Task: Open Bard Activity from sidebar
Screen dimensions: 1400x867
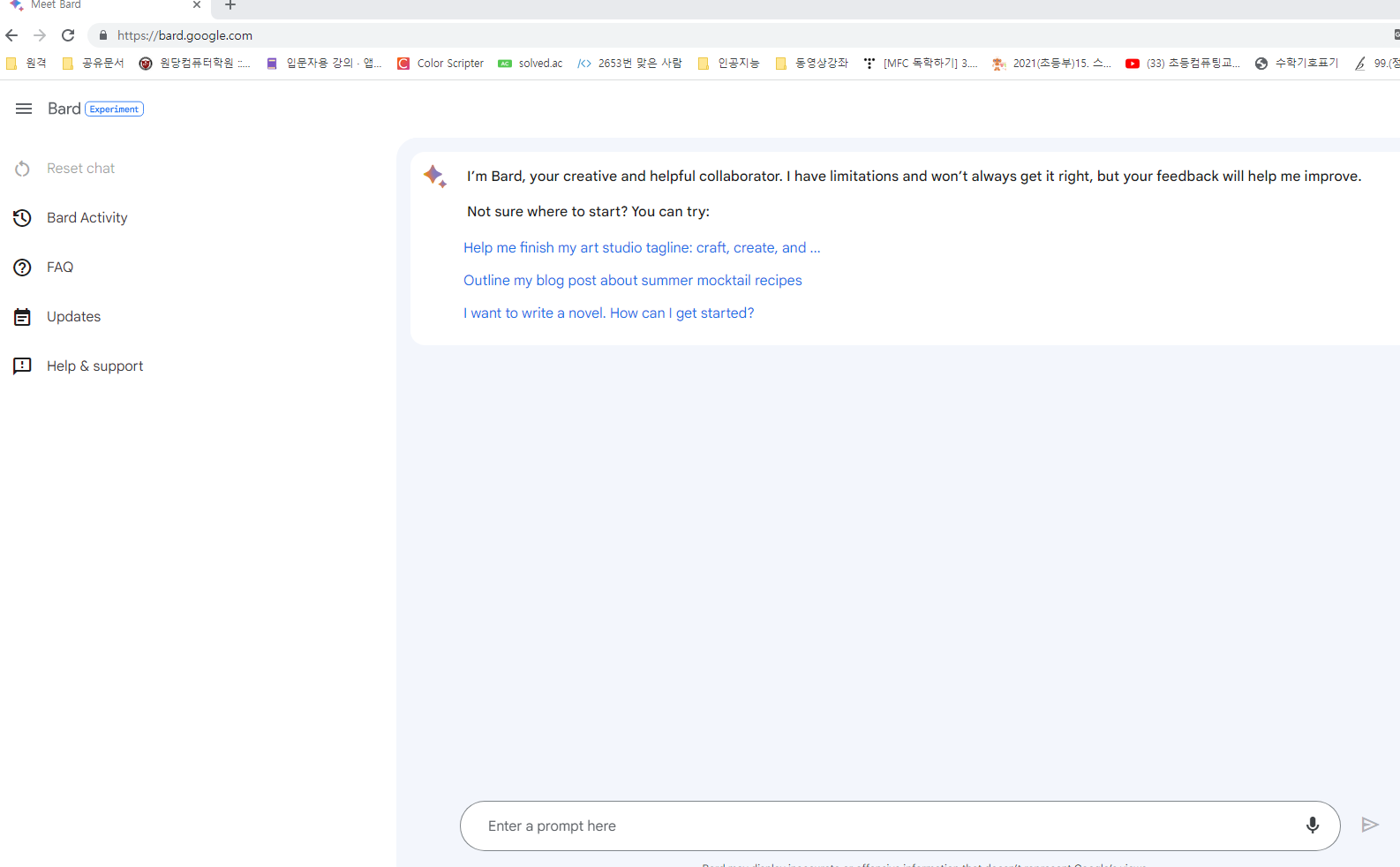Action: coord(87,218)
